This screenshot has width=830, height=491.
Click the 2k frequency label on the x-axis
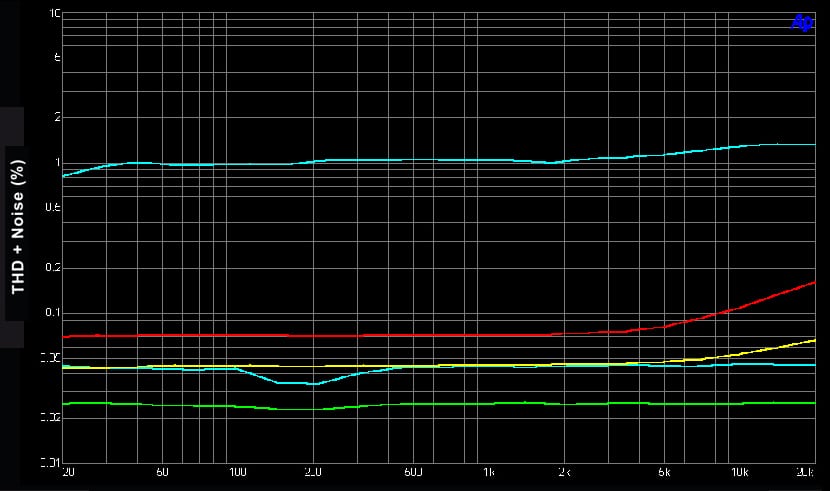(x=564, y=471)
